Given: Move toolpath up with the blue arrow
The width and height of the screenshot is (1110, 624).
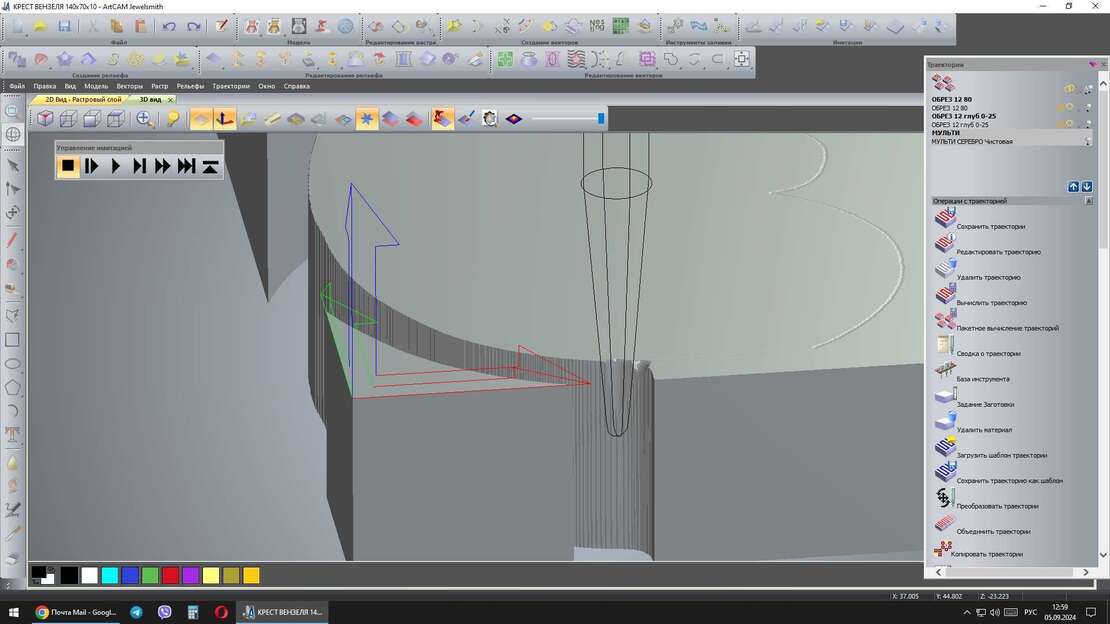Looking at the screenshot, I should [1073, 187].
